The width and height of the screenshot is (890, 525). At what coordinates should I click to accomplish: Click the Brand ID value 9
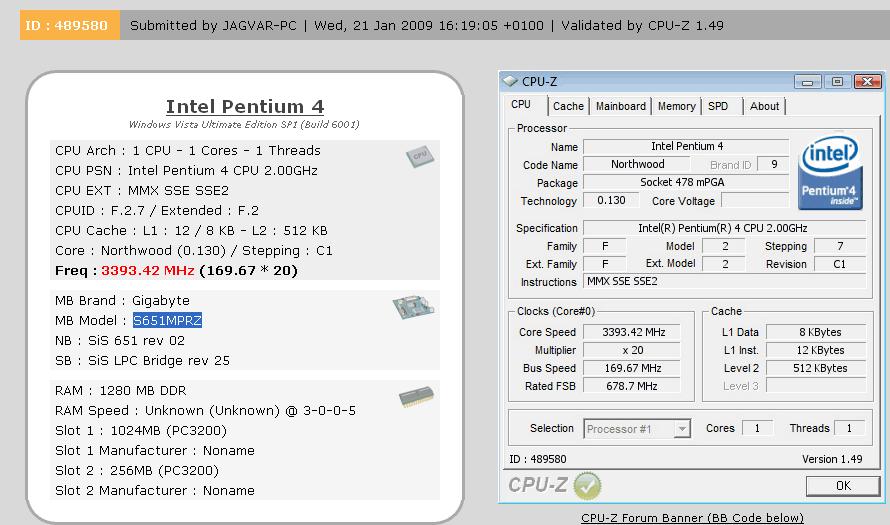click(x=773, y=165)
